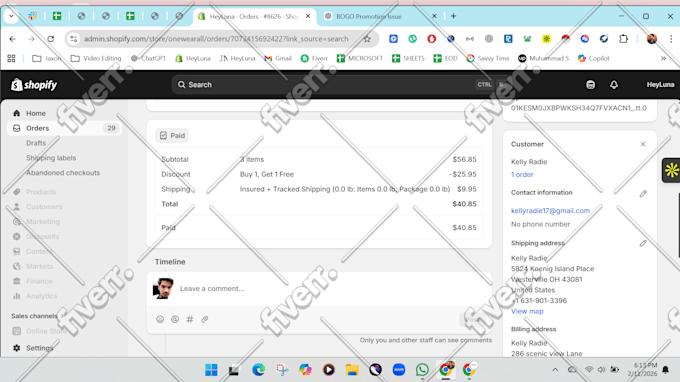Viewport: 680px width, 382px height.
Task: Show hidden system tray icons
Action: (555, 370)
